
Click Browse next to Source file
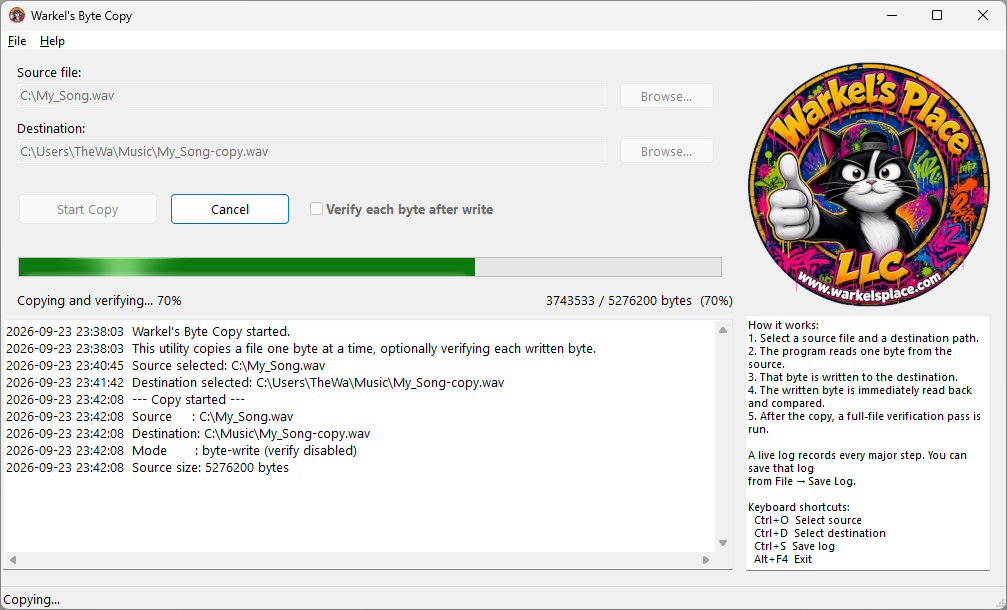[x=667, y=96]
